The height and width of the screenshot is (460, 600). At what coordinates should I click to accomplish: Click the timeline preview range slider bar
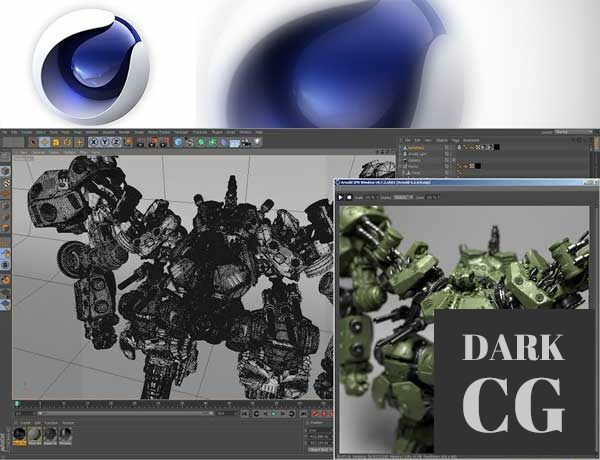[x=126, y=413]
